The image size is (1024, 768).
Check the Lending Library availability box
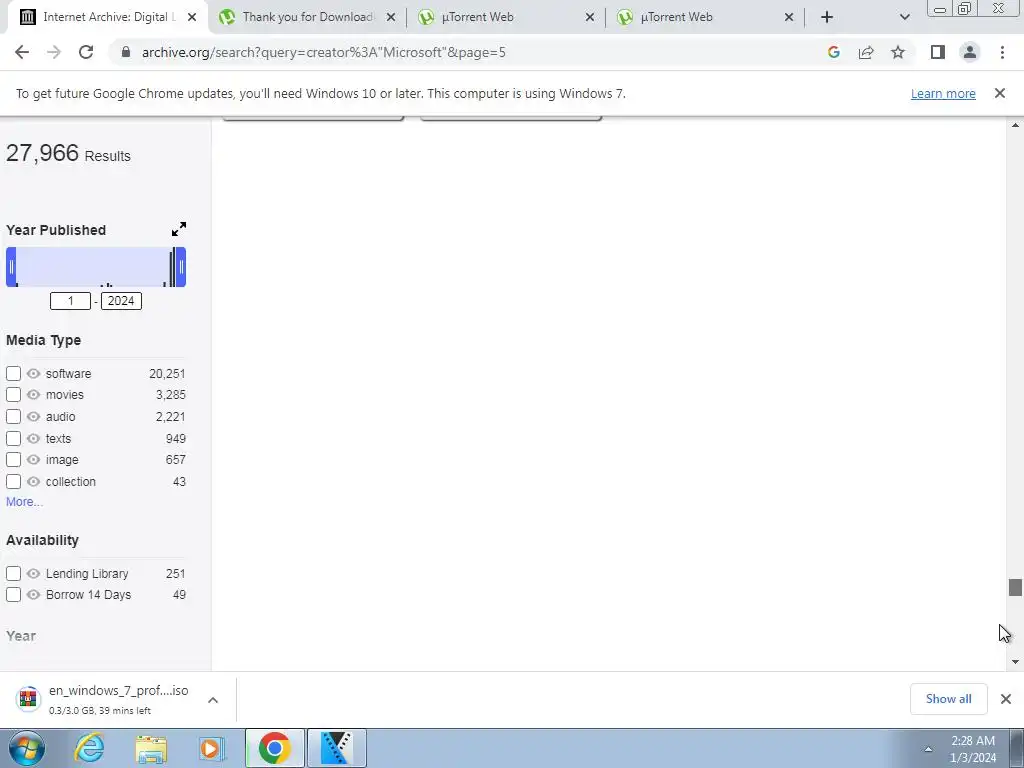13,573
